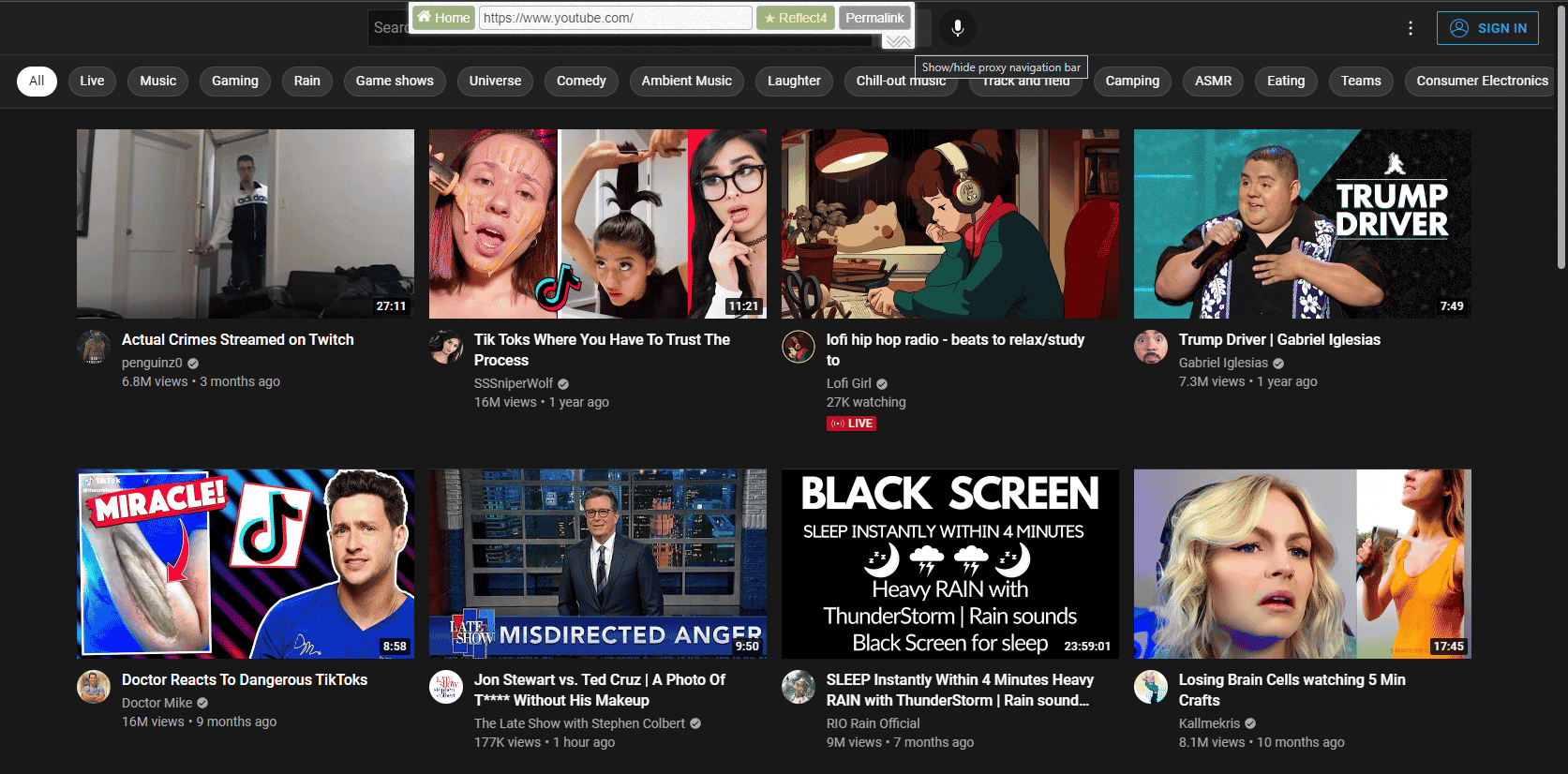Screen dimensions: 1568x774
Task: Select the Music filter chip
Action: pyautogui.click(x=158, y=81)
